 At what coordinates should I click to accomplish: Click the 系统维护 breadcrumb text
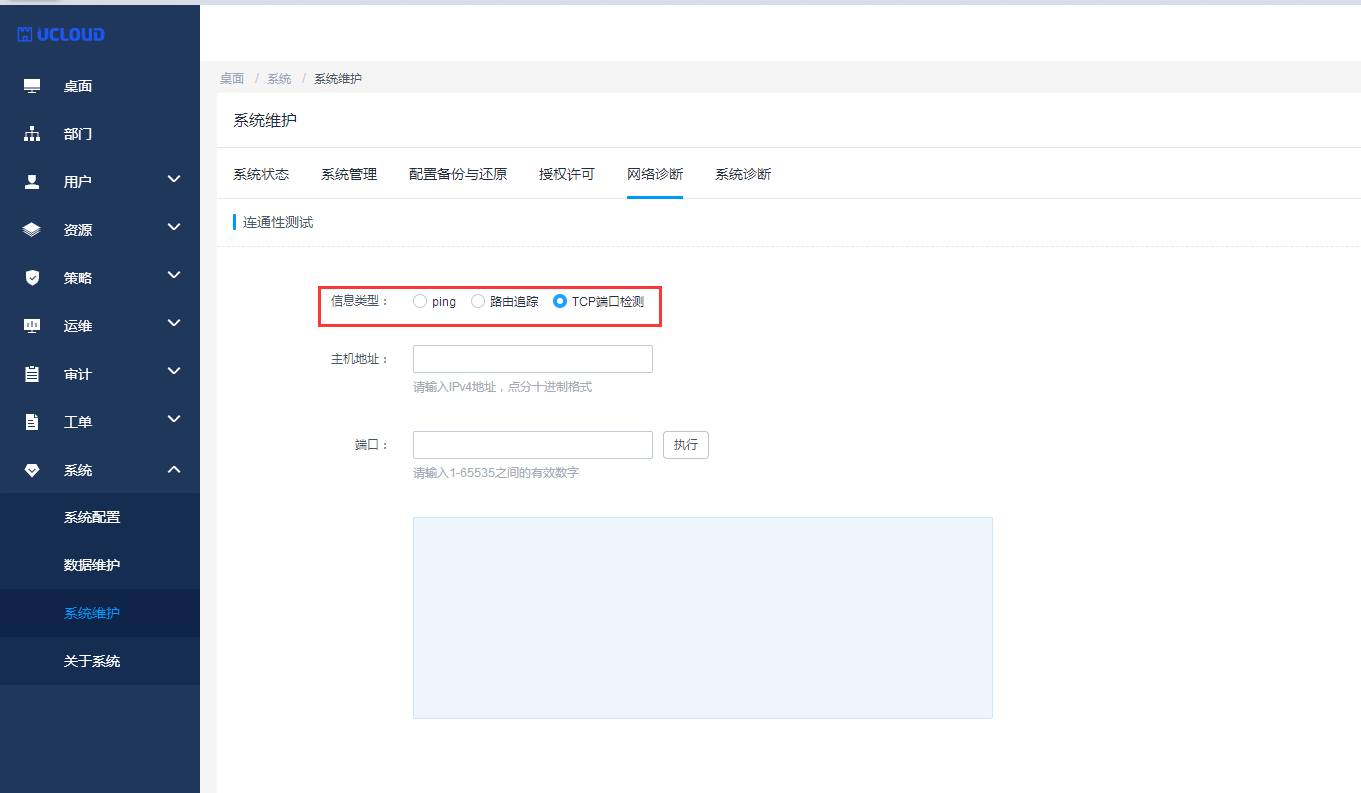tap(338, 78)
